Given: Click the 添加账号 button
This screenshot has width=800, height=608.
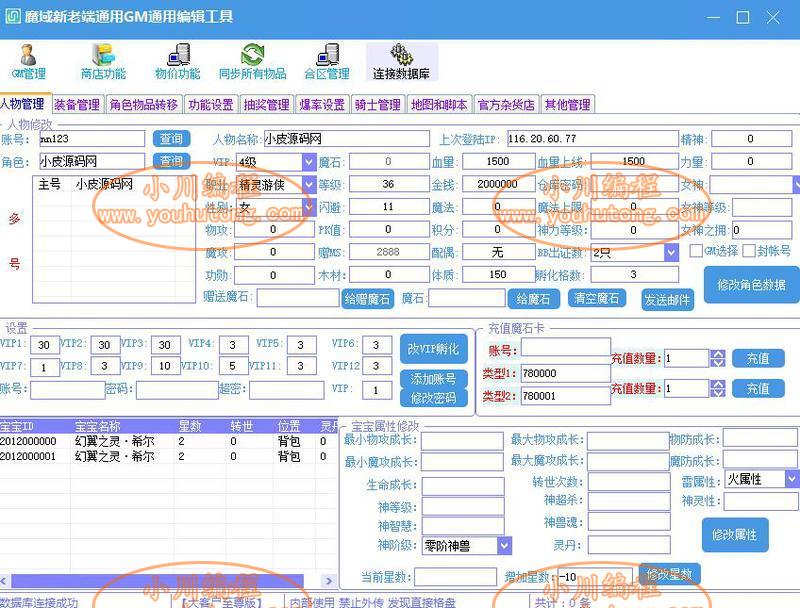Looking at the screenshot, I should (434, 379).
